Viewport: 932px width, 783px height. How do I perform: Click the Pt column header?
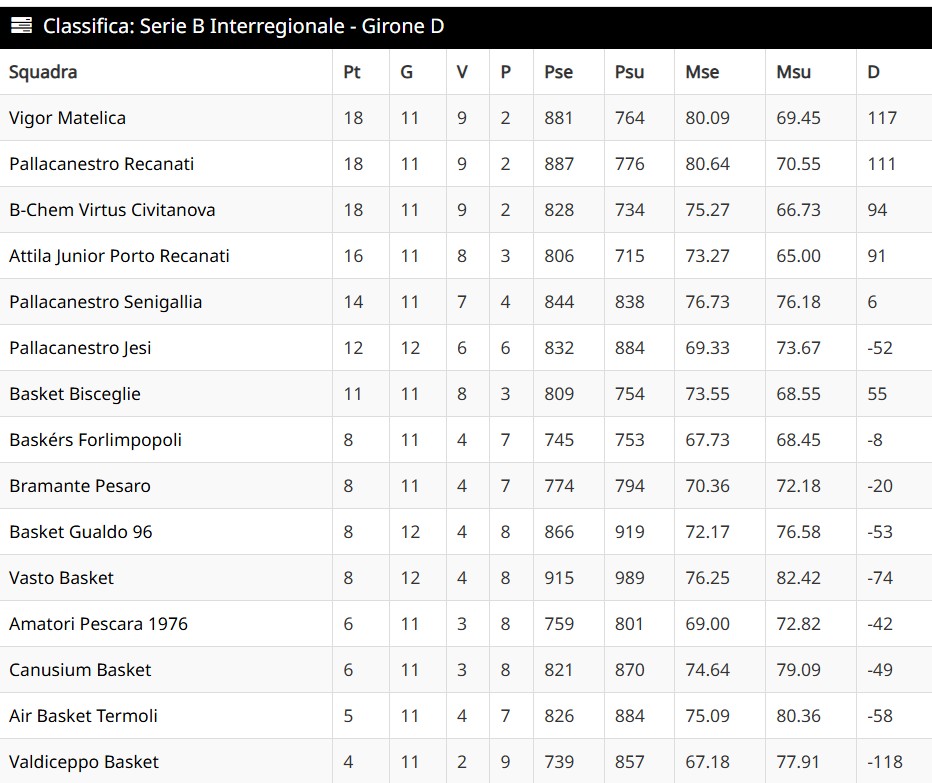[352, 72]
